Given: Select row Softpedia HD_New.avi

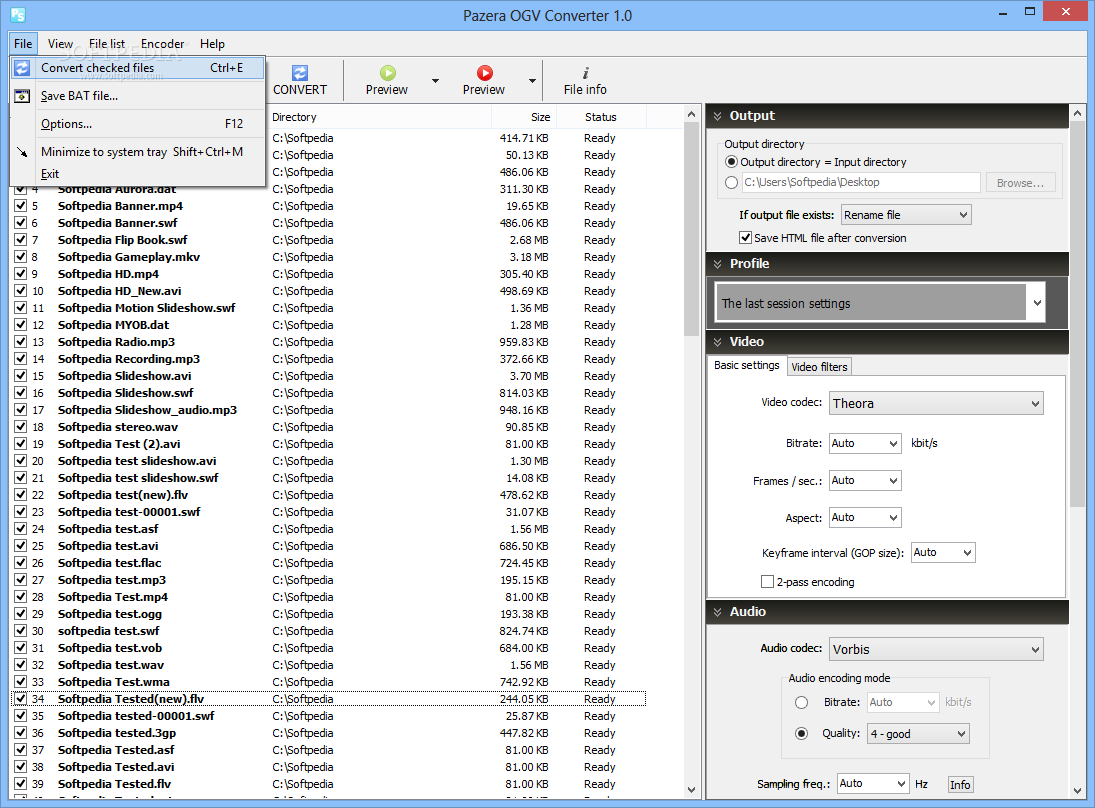Looking at the screenshot, I should [329, 291].
